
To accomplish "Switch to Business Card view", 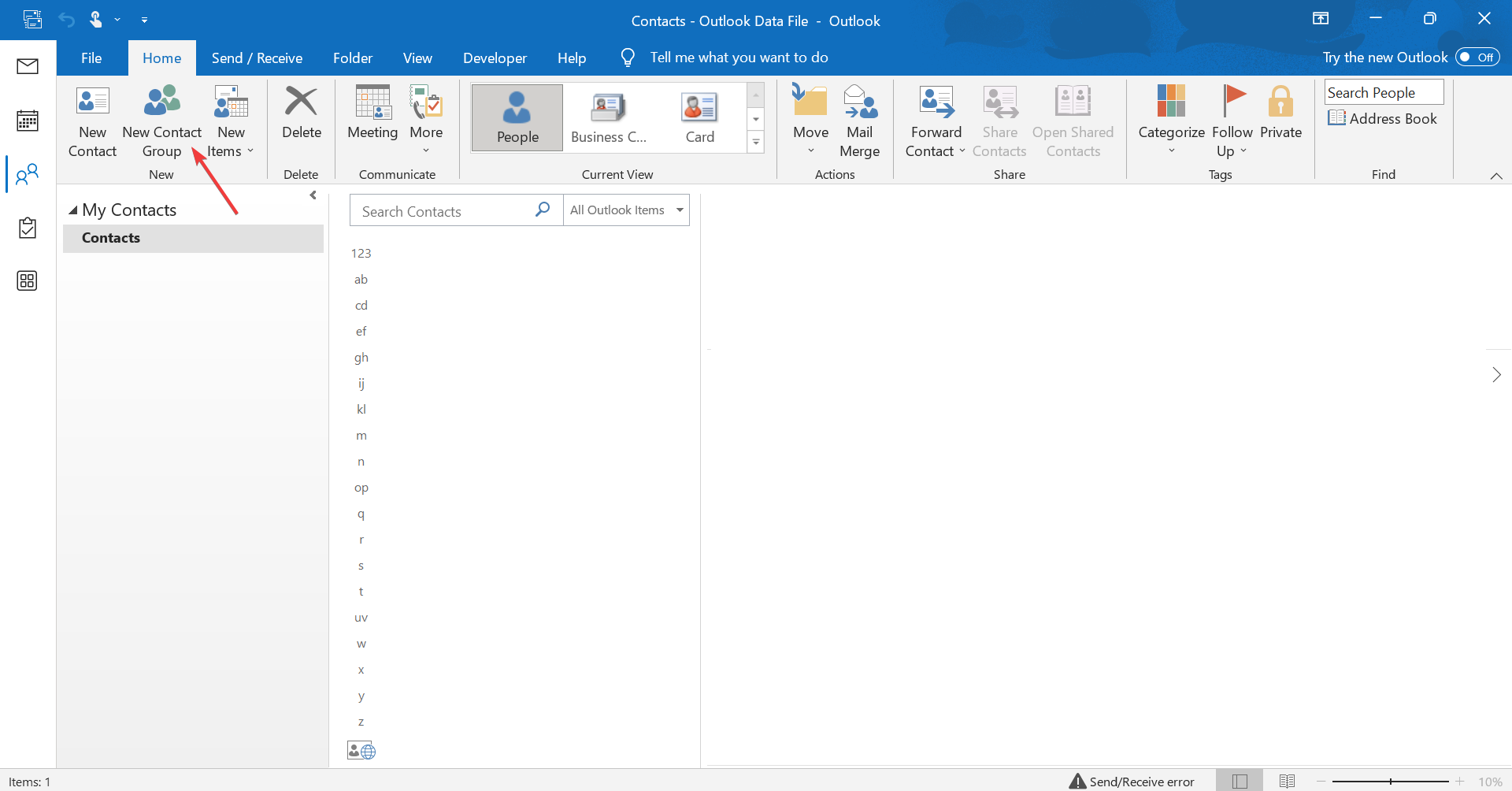I will click(x=609, y=117).
